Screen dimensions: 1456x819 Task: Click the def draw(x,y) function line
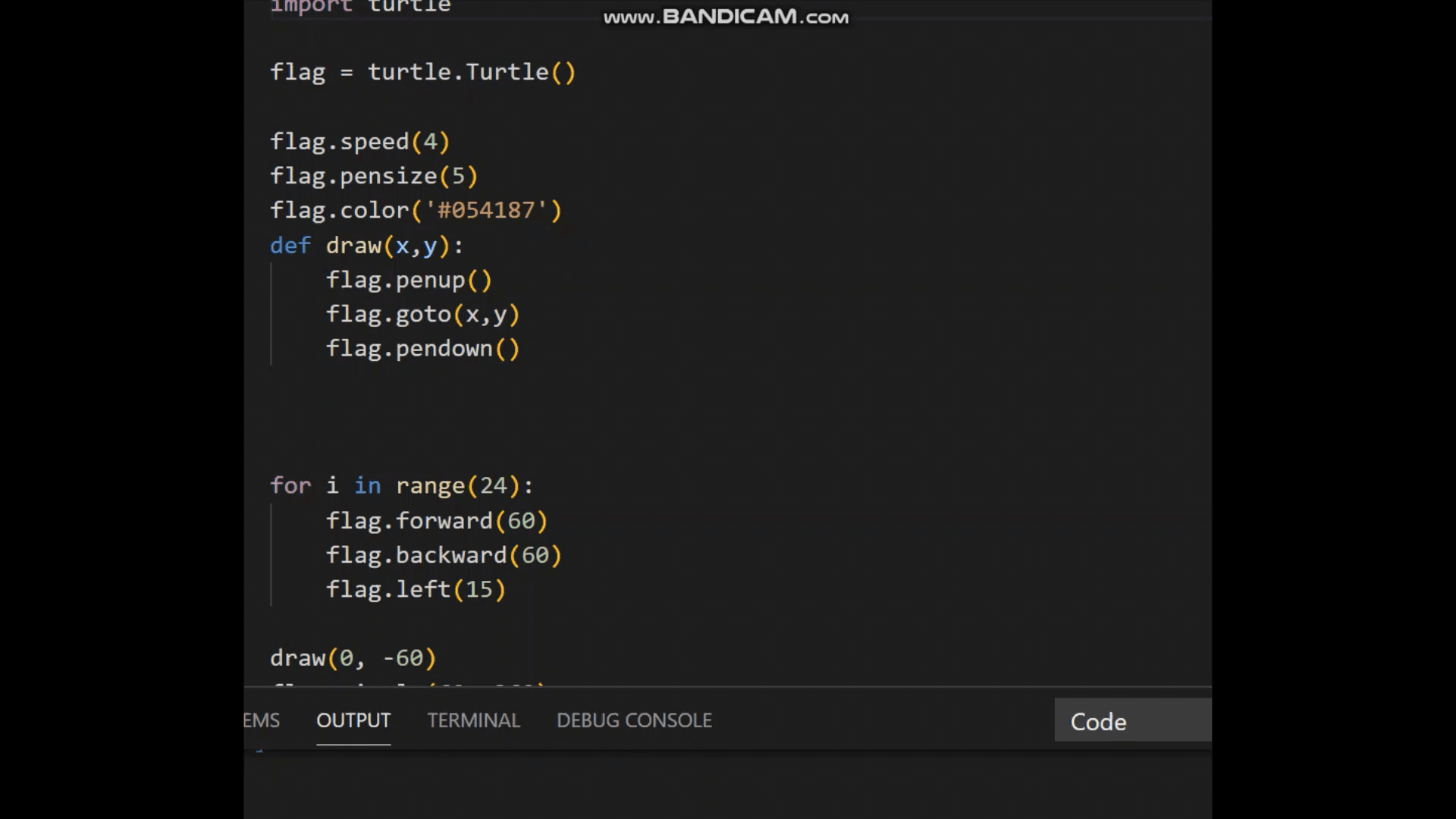coord(366,246)
